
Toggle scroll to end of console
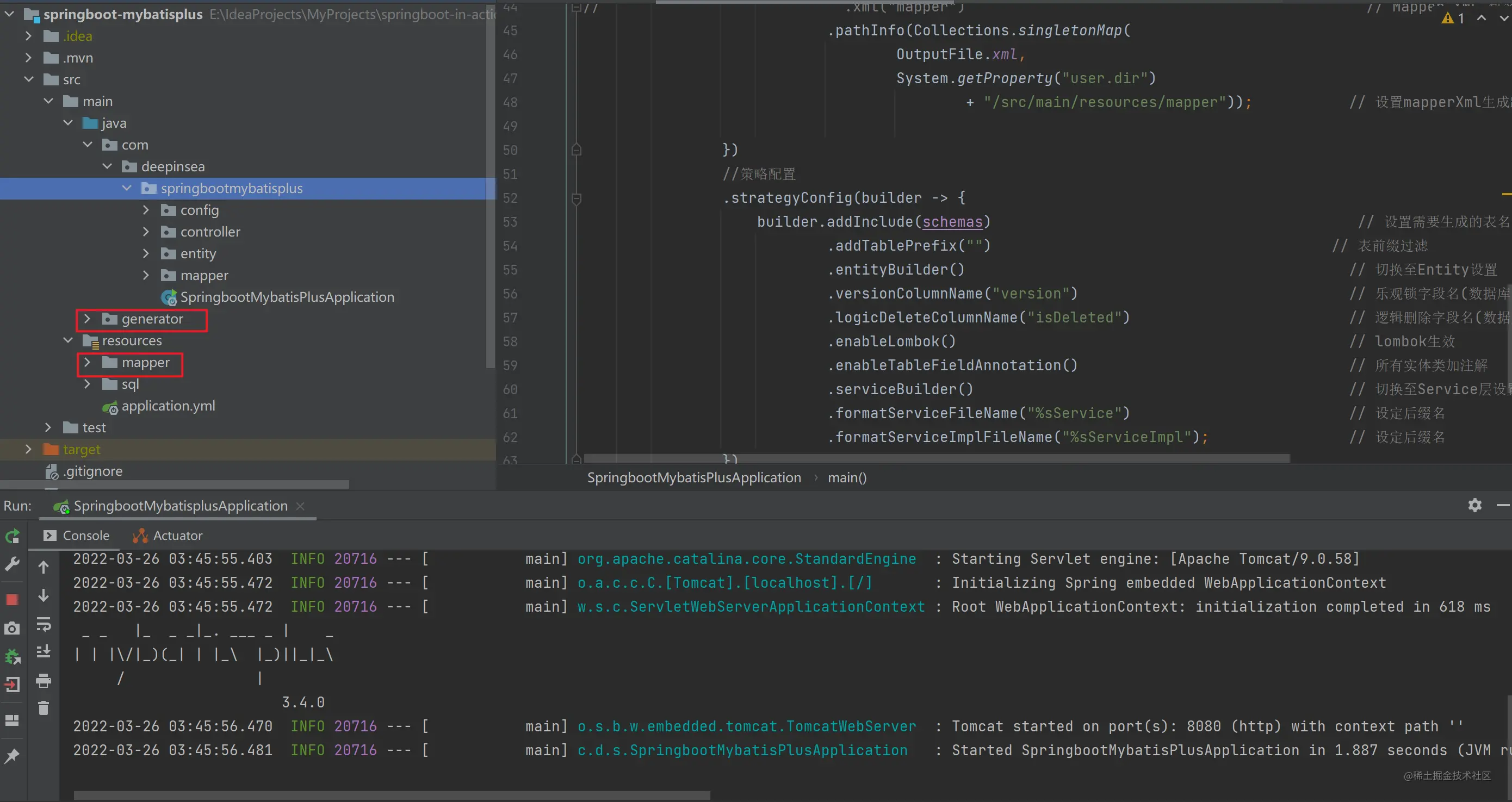(44, 652)
